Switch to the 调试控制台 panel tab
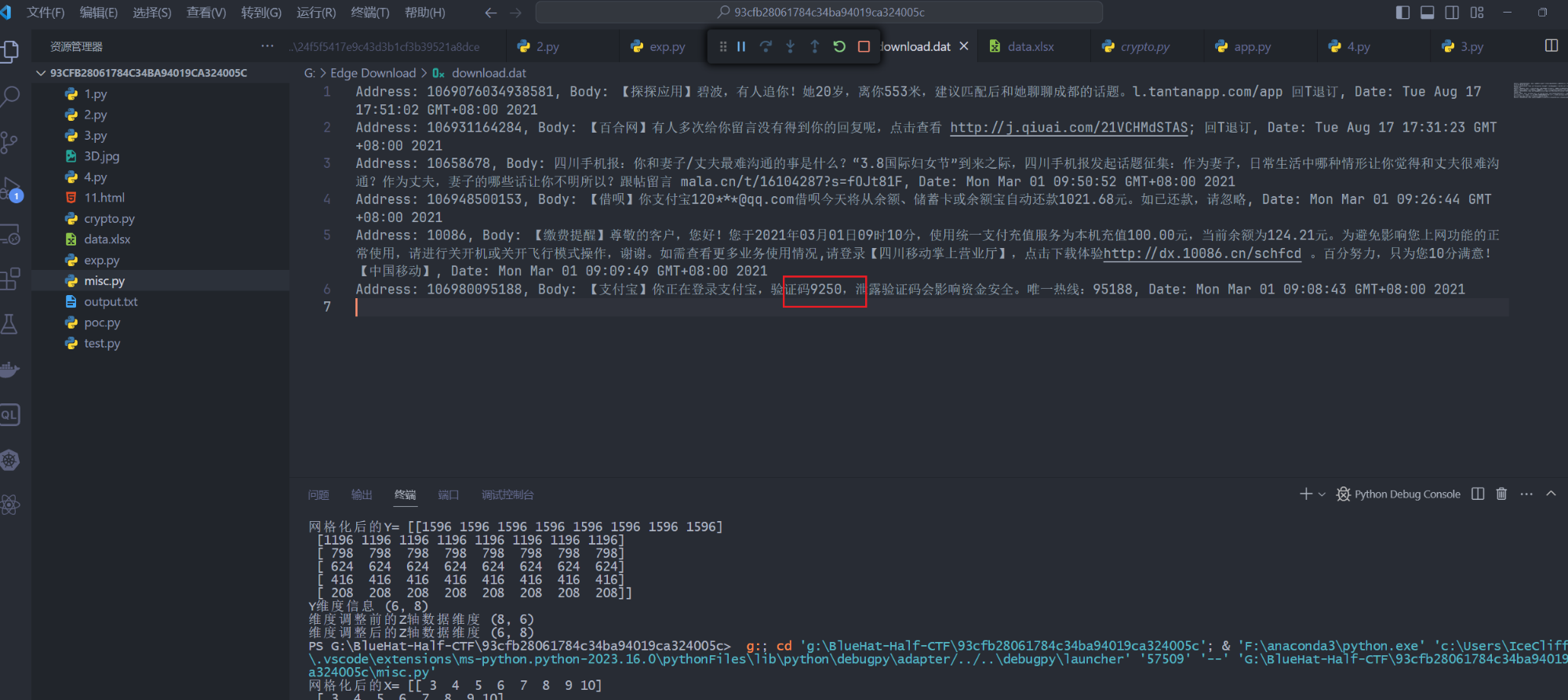Screen dimensions: 1568x700 tap(508, 494)
